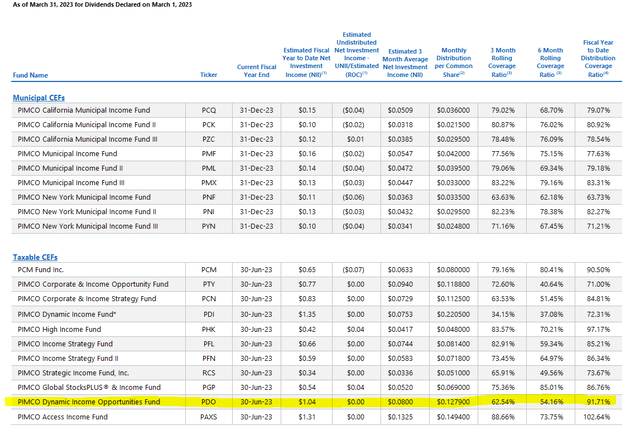Click the Current Fiscal Year End header
Viewport: 640px width, 430px height.
(257, 71)
